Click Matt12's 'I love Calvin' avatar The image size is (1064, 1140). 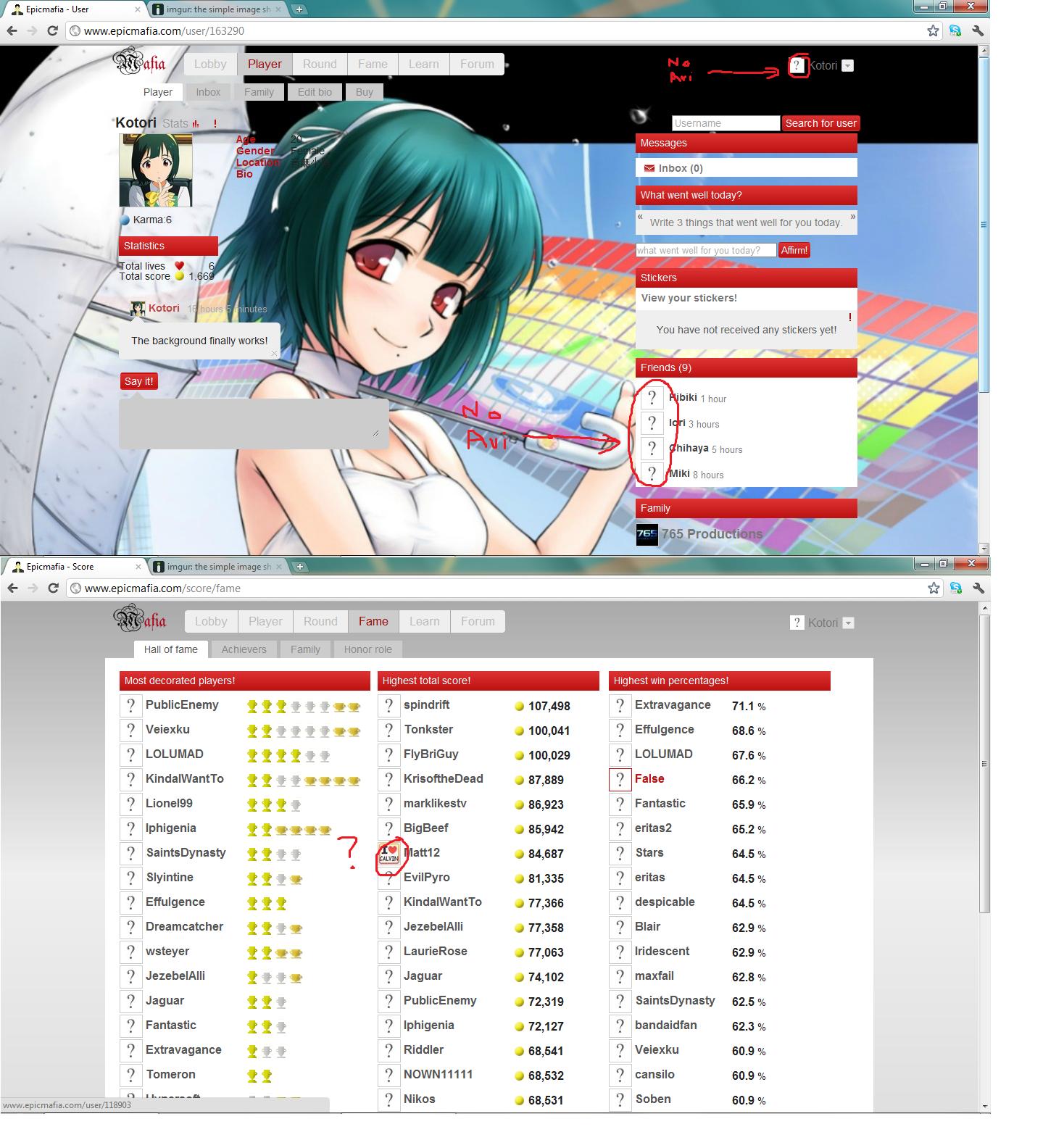coord(389,853)
